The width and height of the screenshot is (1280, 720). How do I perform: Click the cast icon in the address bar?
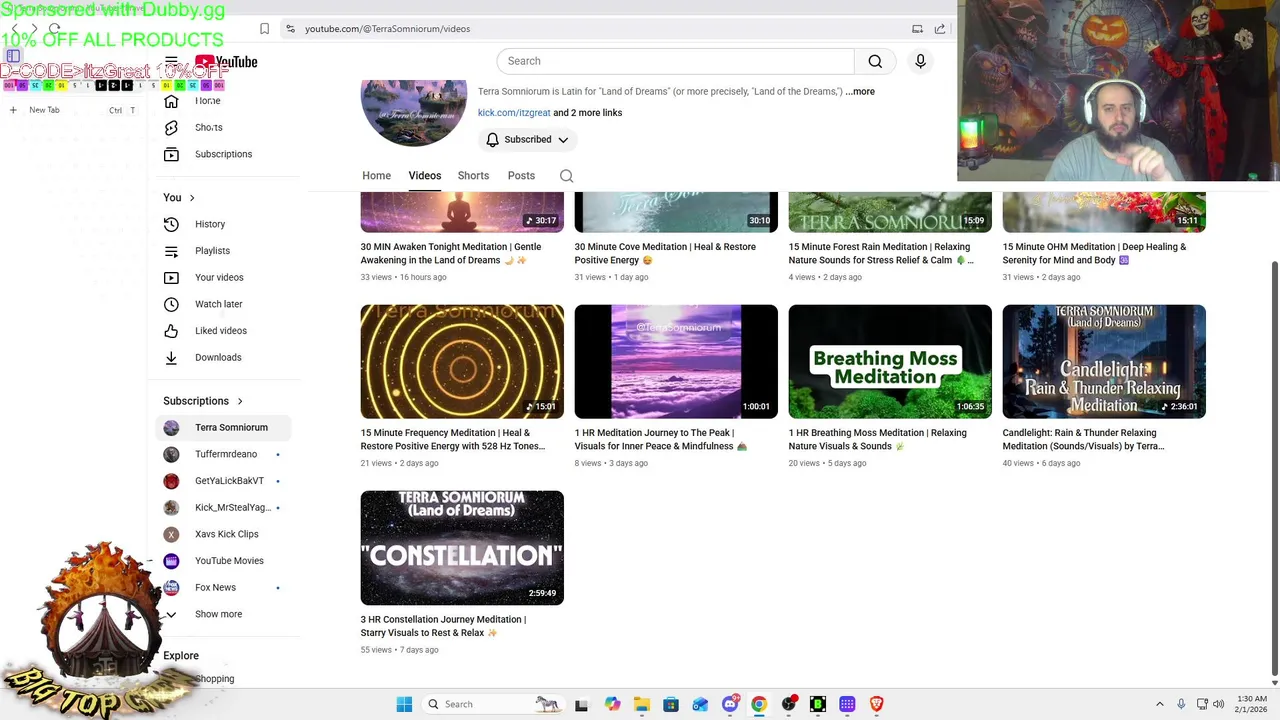click(917, 29)
